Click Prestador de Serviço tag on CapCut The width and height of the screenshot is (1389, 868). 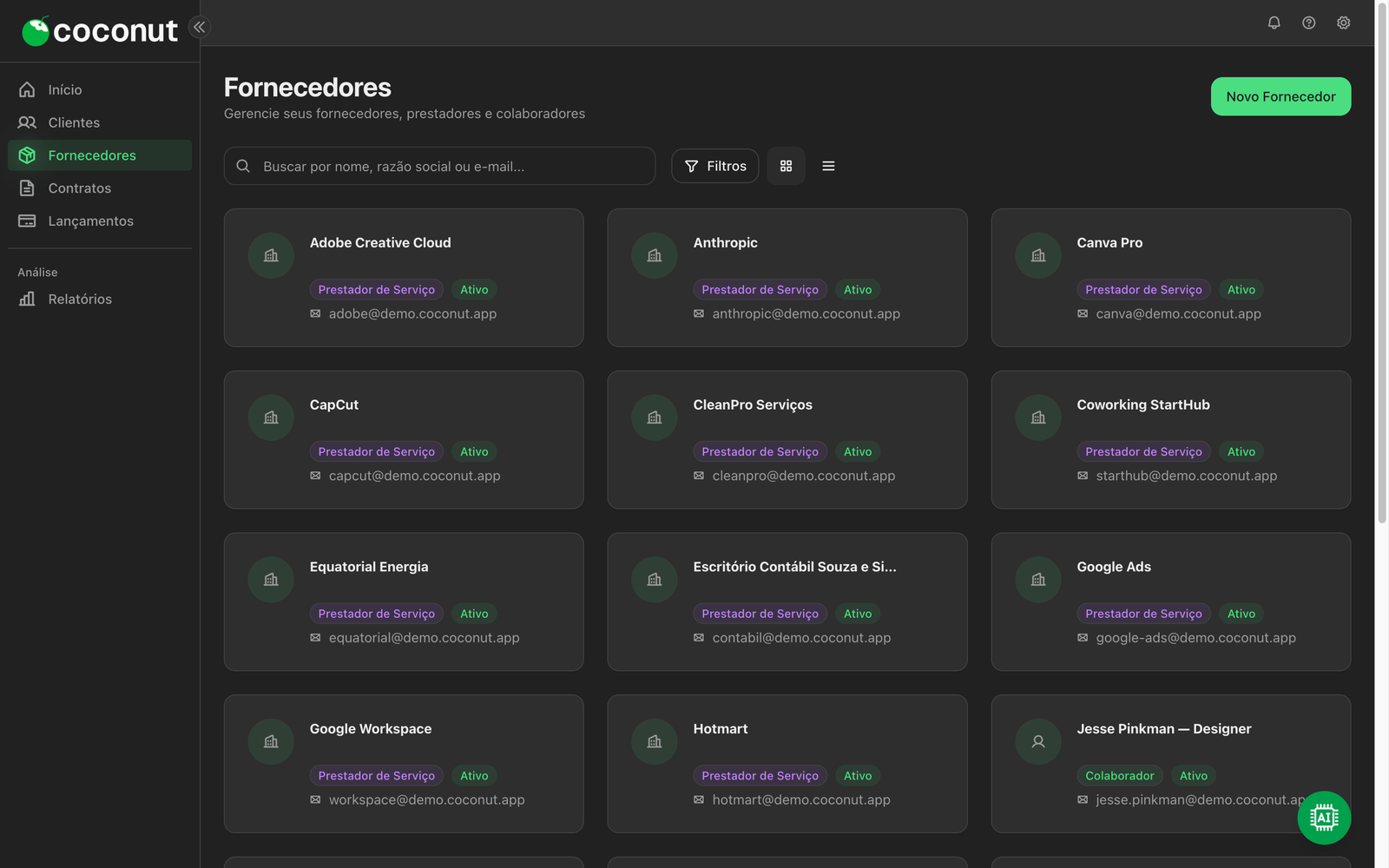point(376,452)
